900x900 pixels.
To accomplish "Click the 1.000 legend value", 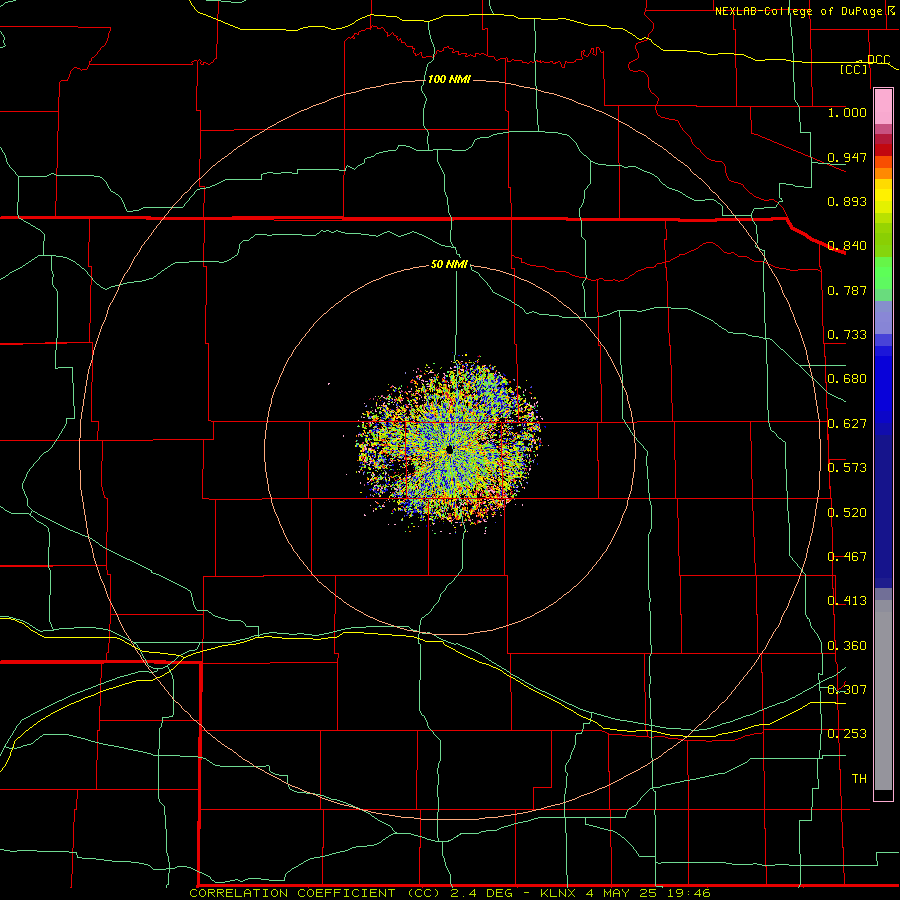I will tap(847, 113).
